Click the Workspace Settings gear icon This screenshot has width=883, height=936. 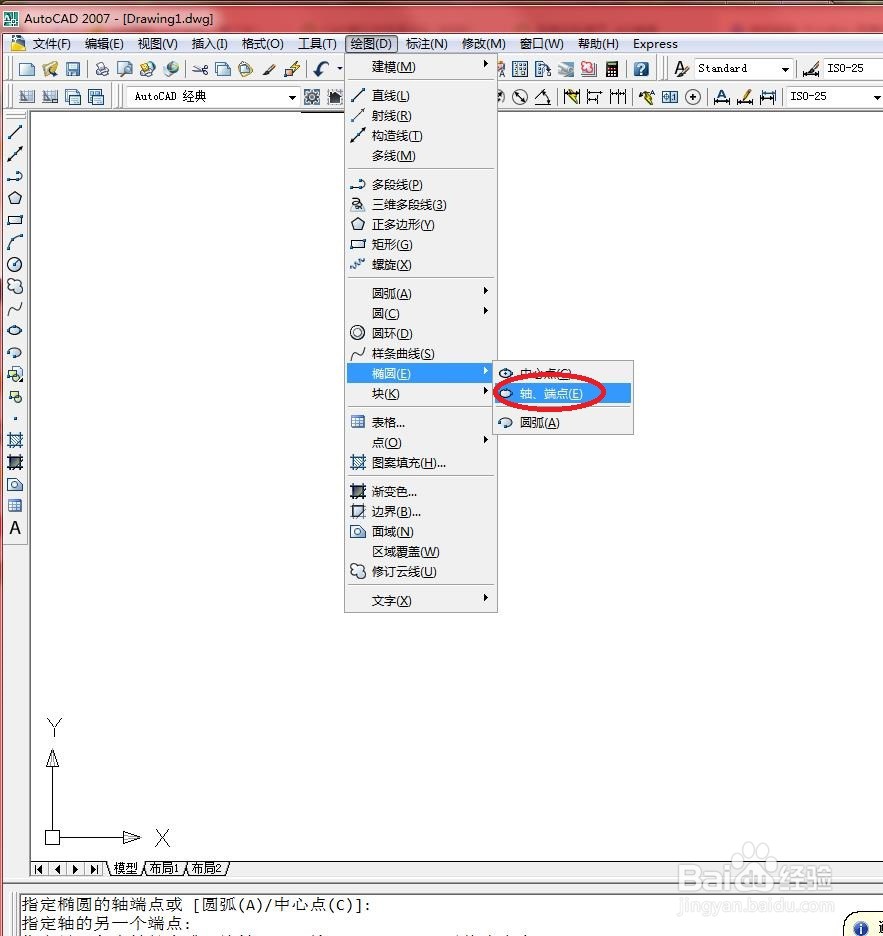[x=312, y=97]
